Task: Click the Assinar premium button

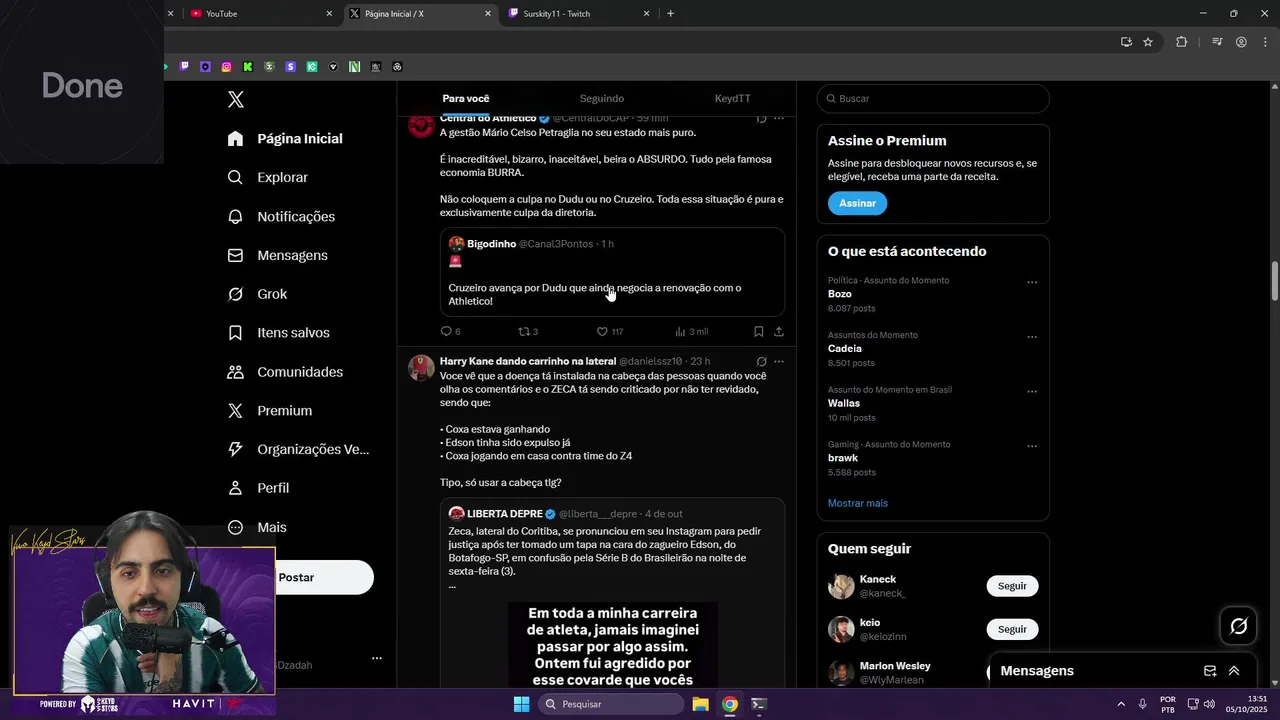Action: point(857,203)
